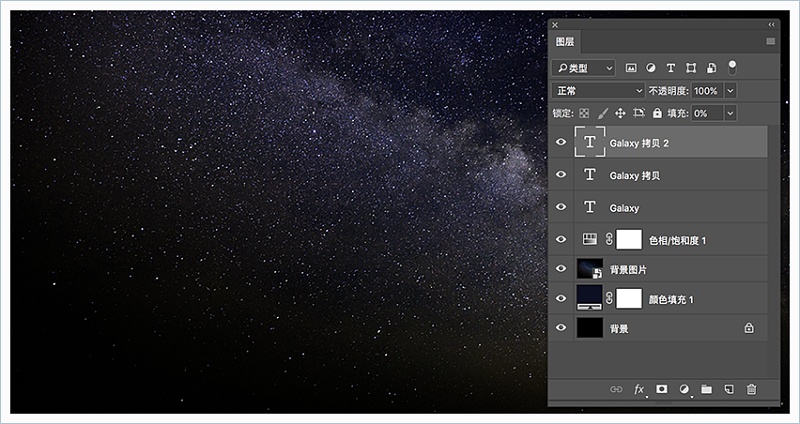Create a new group with the folder icon
Viewport: 800px width, 424px height.
(706, 389)
